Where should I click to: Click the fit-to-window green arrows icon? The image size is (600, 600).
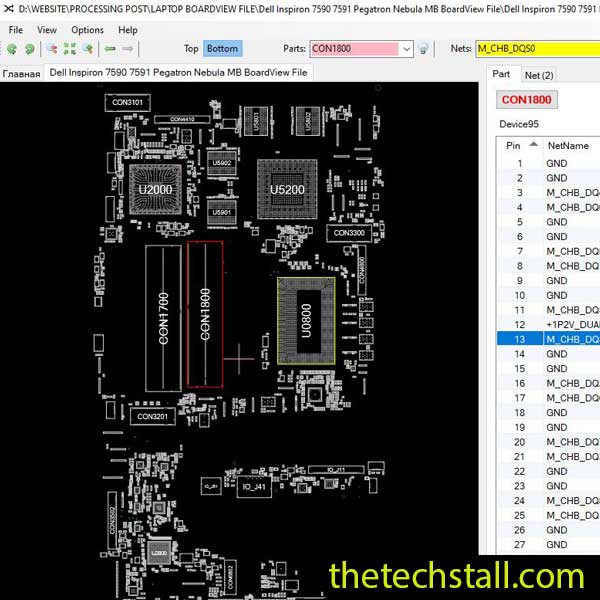[x=69, y=48]
